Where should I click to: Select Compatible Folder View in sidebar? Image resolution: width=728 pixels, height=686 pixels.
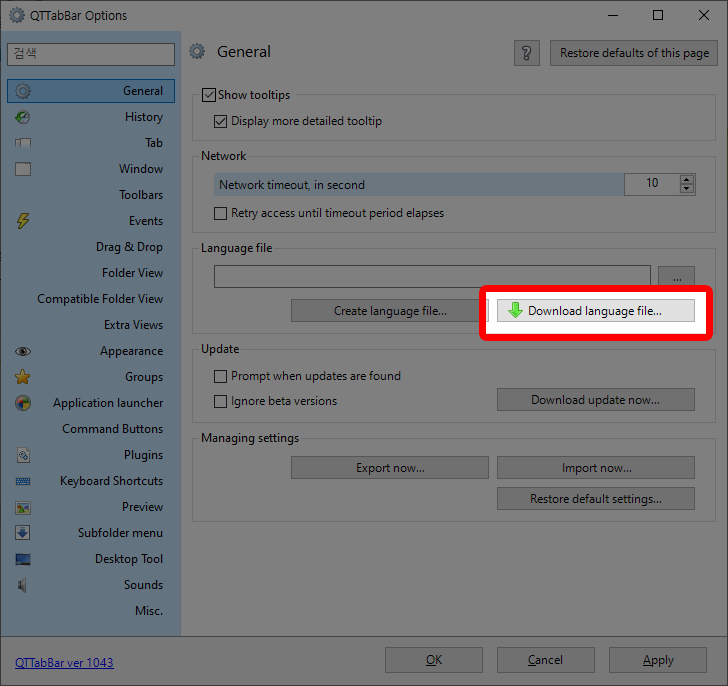(91, 299)
